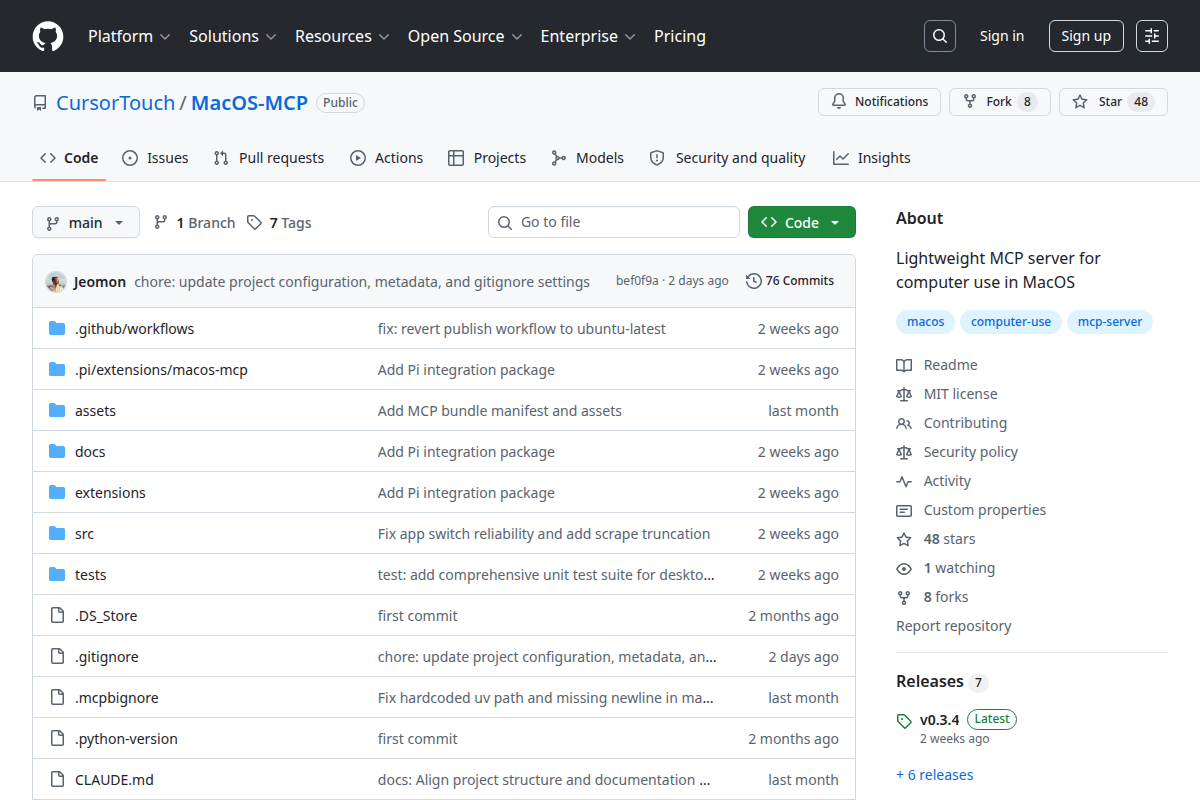Screen dimensions: 1200x800
Task: Expand the Resources menu
Action: click(x=342, y=36)
